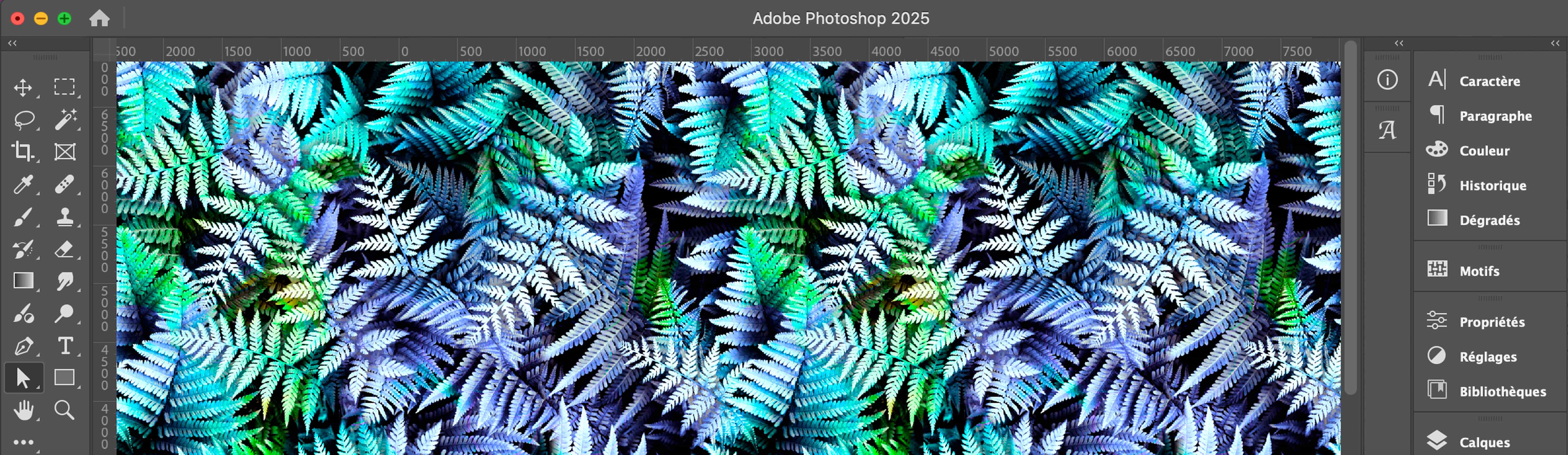This screenshot has height=455, width=1568.
Task: Expand the right panel dock arrows
Action: (1555, 43)
